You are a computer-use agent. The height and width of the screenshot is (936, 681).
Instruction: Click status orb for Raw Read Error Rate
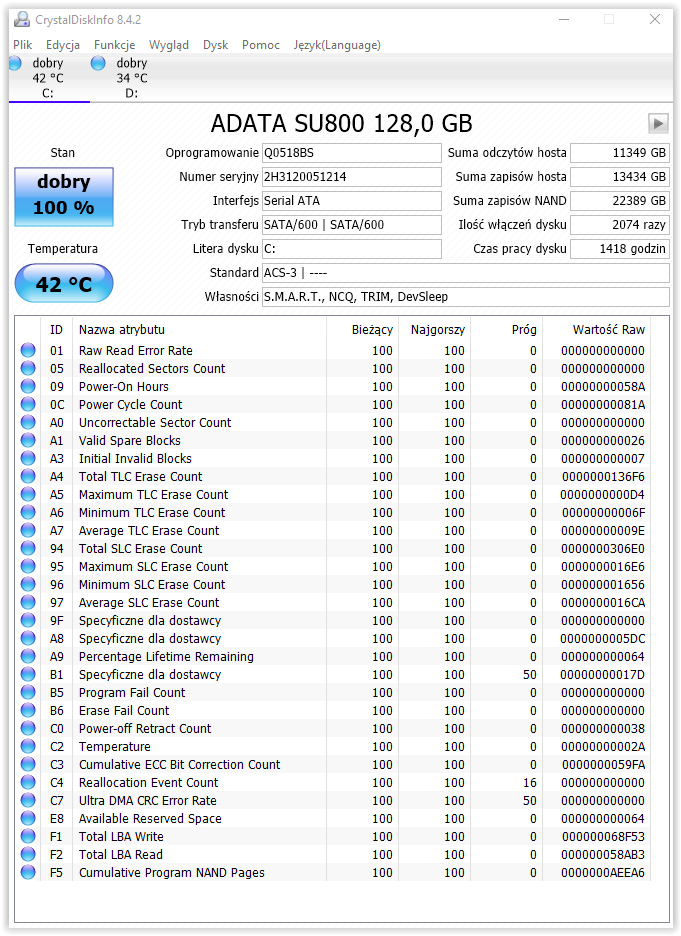point(28,350)
